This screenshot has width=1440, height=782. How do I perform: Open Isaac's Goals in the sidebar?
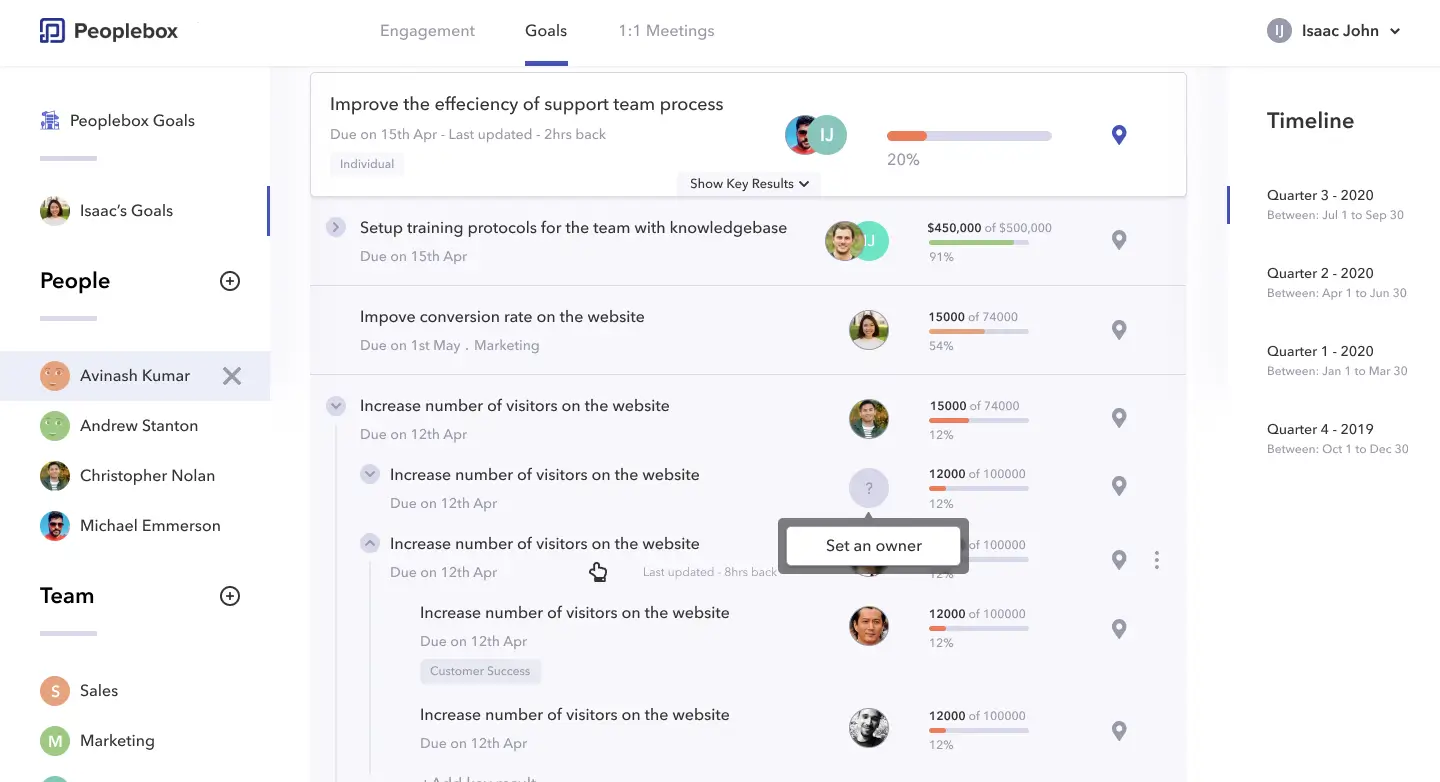pos(126,211)
